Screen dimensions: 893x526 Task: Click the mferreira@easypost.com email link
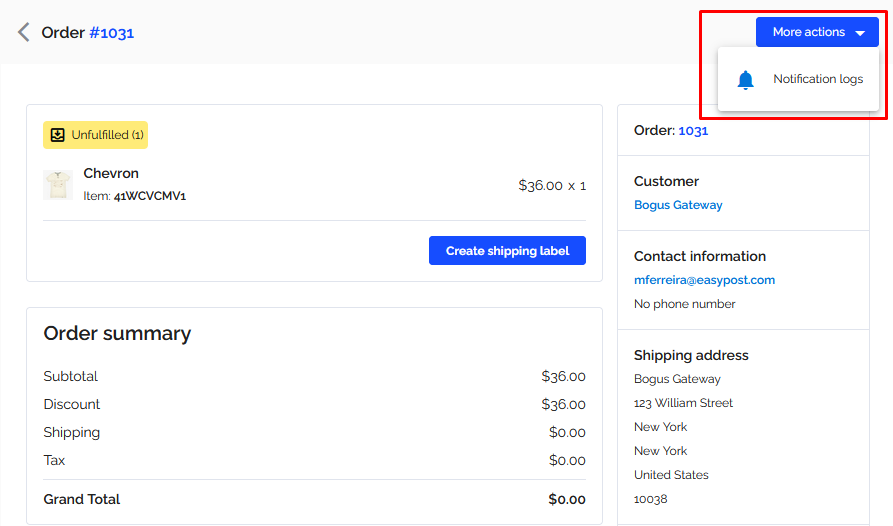click(x=704, y=280)
